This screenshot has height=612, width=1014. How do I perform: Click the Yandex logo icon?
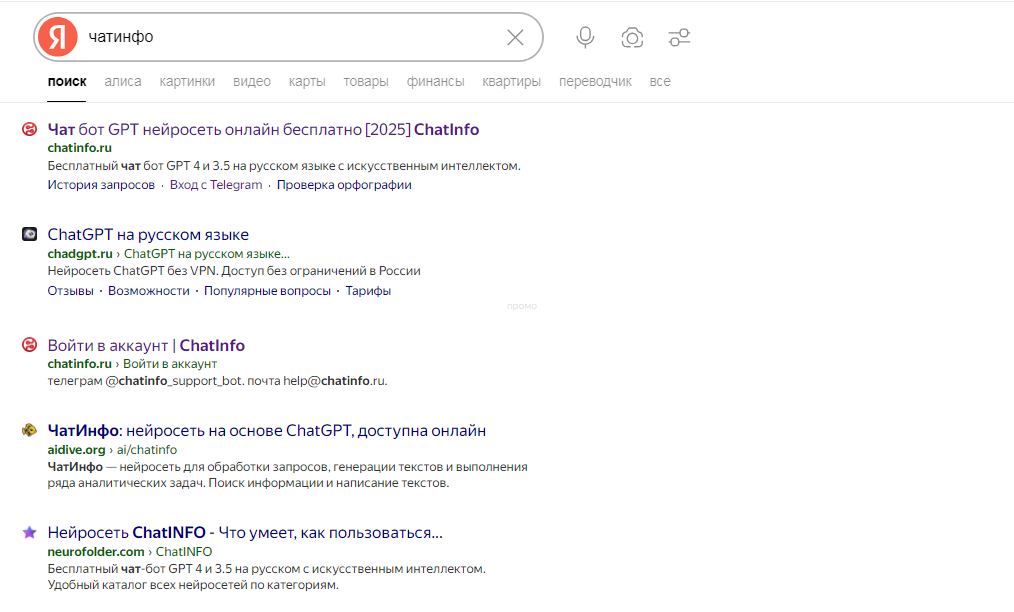coord(57,37)
